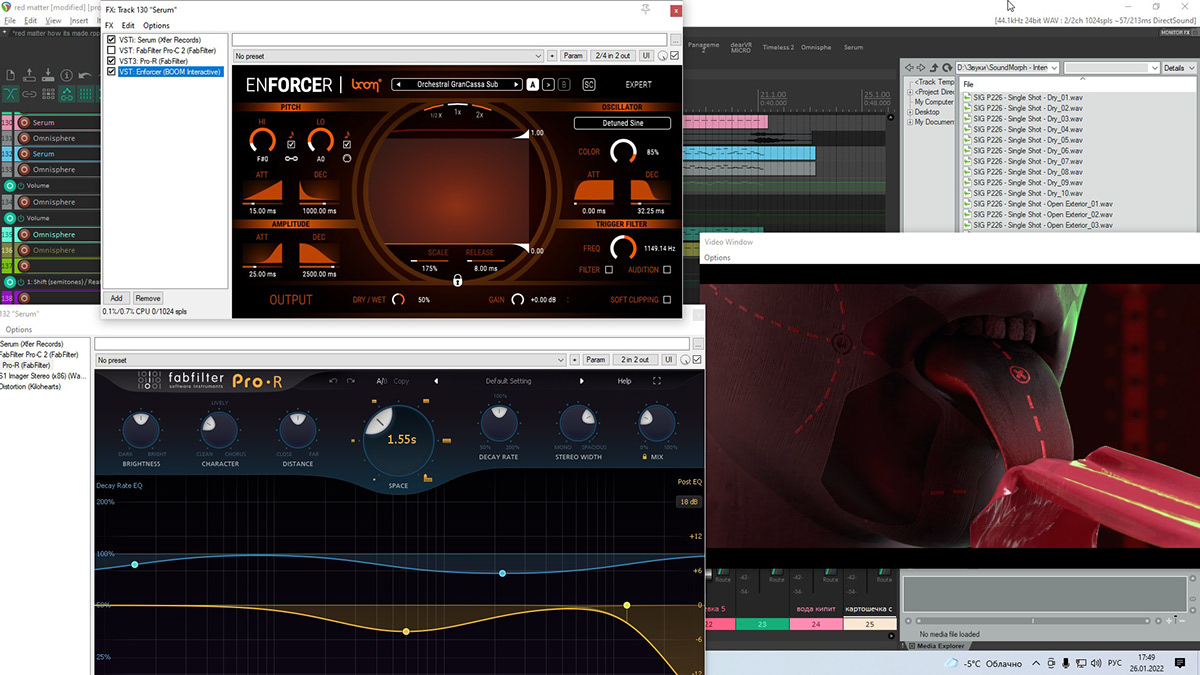Open Pro-R Default Setting preset menu
Screen dimensions: 1200x675
[x=508, y=381]
